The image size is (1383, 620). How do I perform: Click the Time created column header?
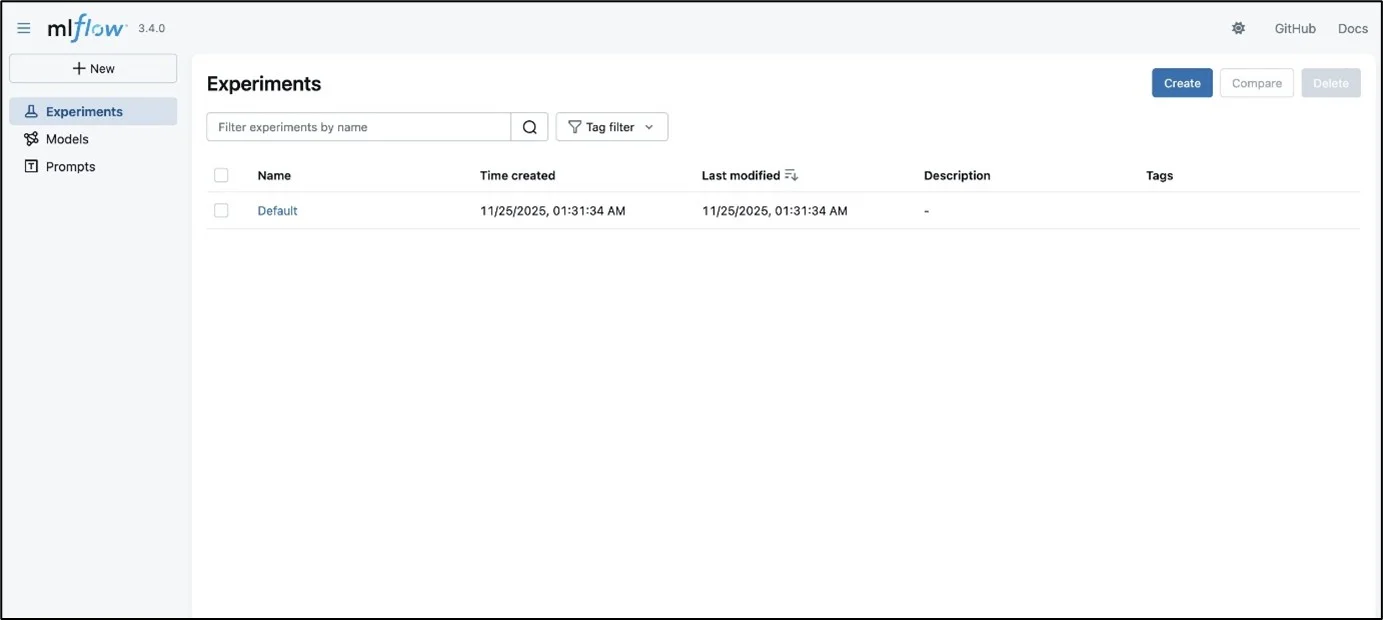click(517, 176)
